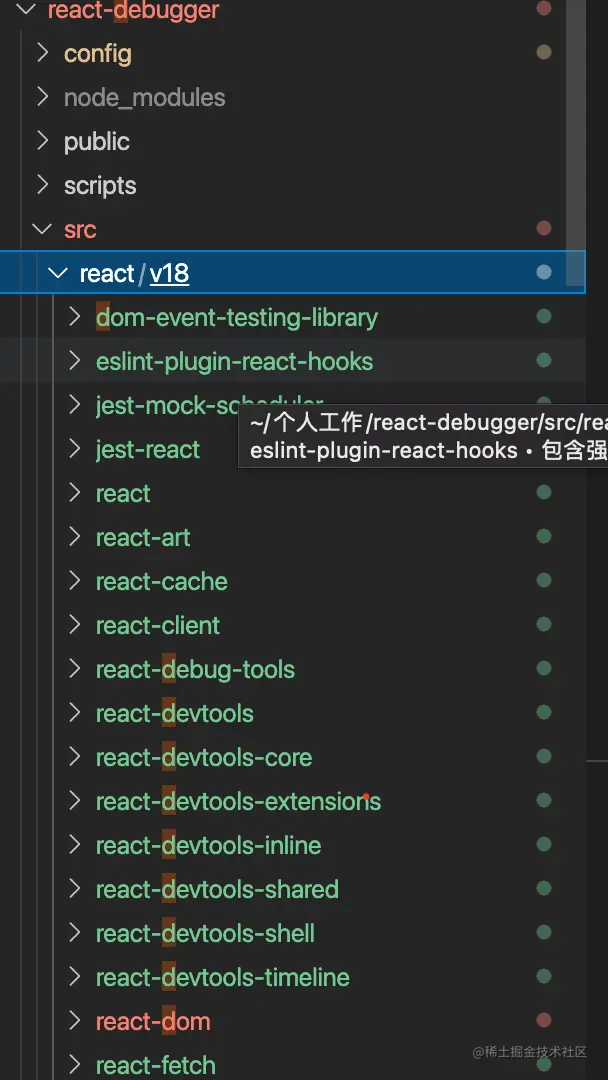Screen dimensions: 608x1080
Task: Select the react-client folder name
Action: click(158, 625)
